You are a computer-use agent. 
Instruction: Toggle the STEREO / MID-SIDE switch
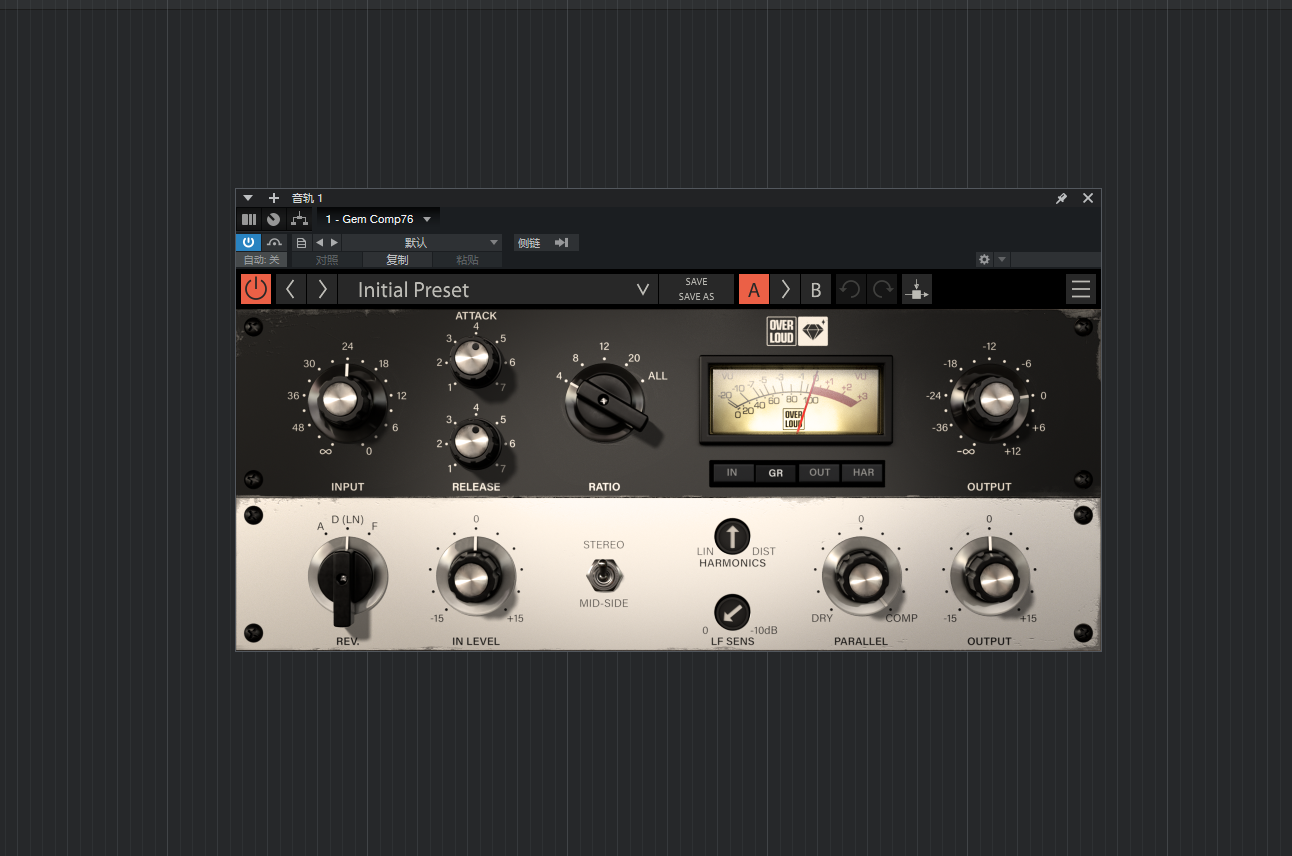coord(603,574)
